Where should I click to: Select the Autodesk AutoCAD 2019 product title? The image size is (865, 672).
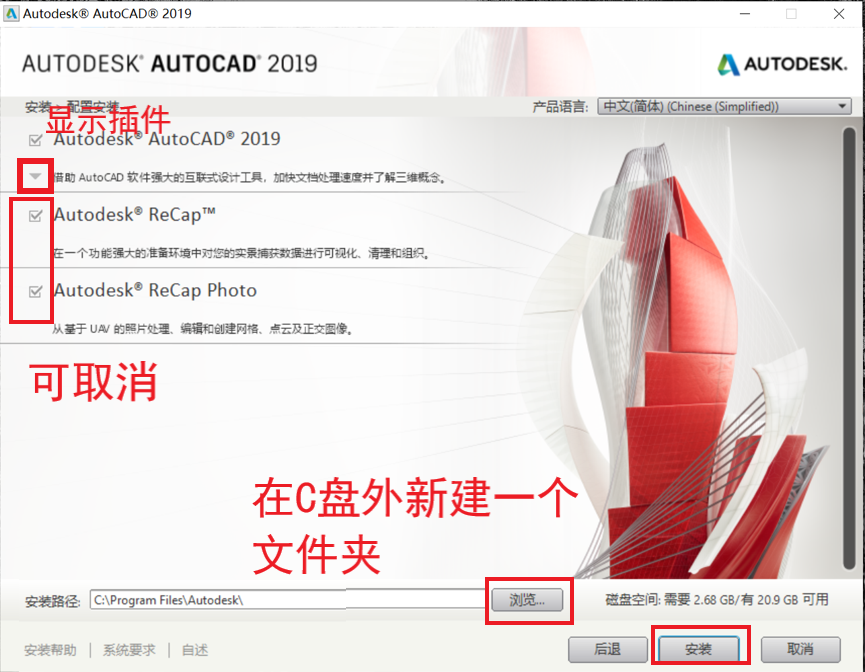point(167,139)
